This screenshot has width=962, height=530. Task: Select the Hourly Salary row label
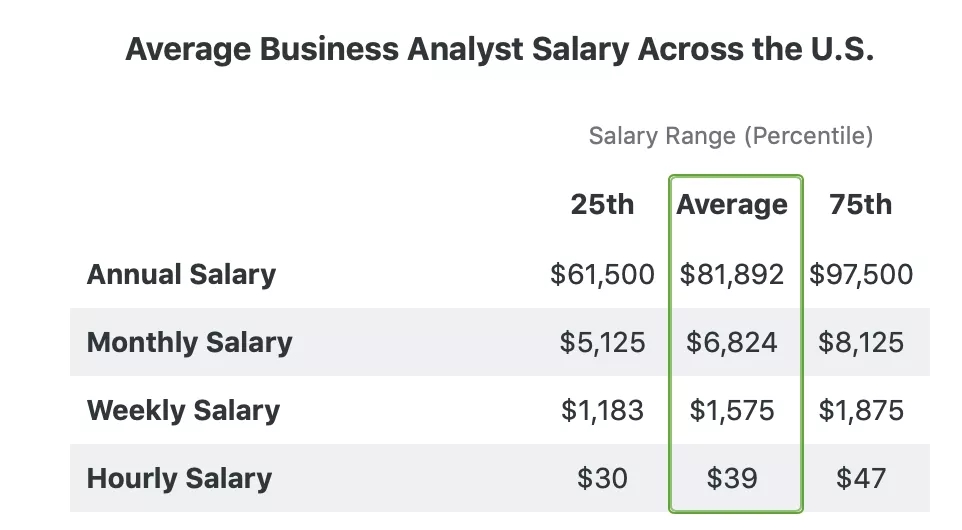coord(179,478)
